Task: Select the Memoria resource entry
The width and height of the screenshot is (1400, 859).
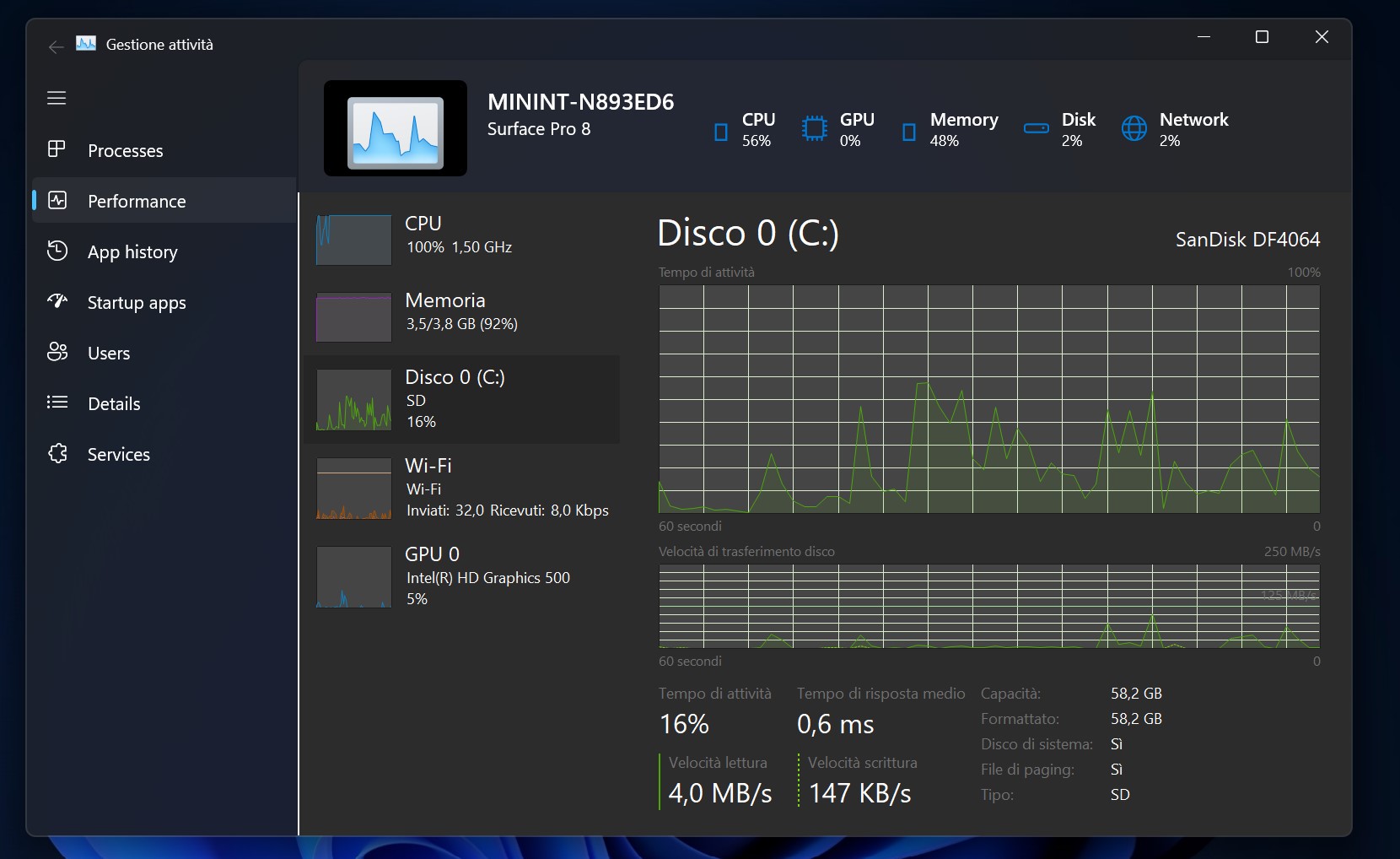Action: point(461,312)
